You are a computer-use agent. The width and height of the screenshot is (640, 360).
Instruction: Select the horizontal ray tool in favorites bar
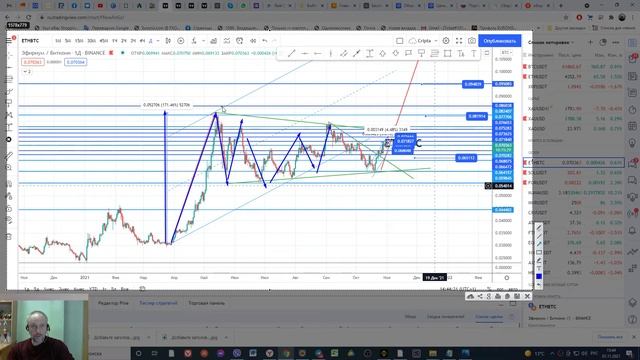tap(318, 53)
